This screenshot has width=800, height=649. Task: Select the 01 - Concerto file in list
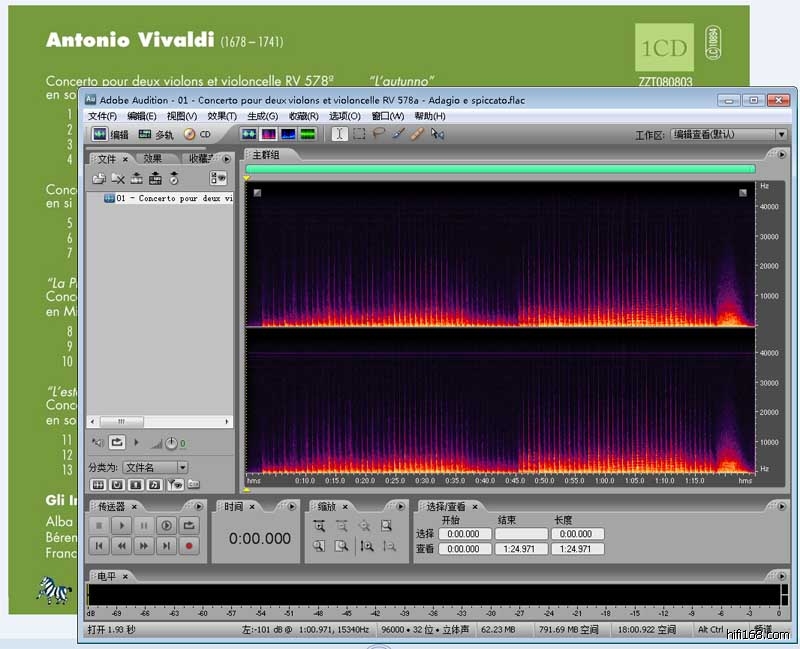[x=167, y=198]
